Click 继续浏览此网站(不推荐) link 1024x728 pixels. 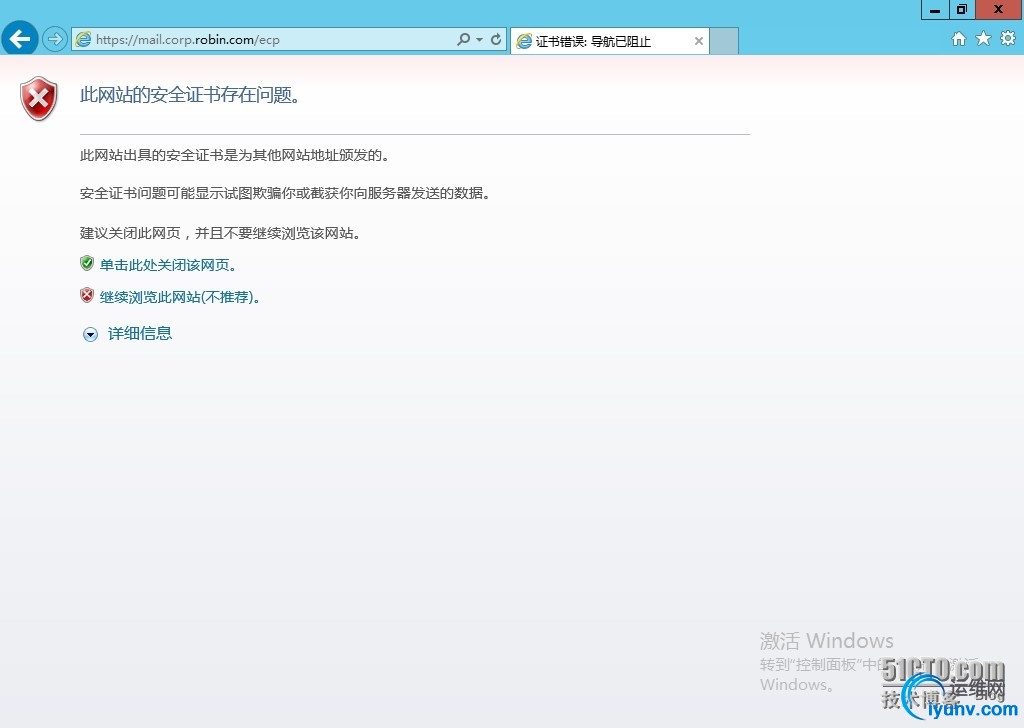tap(180, 297)
